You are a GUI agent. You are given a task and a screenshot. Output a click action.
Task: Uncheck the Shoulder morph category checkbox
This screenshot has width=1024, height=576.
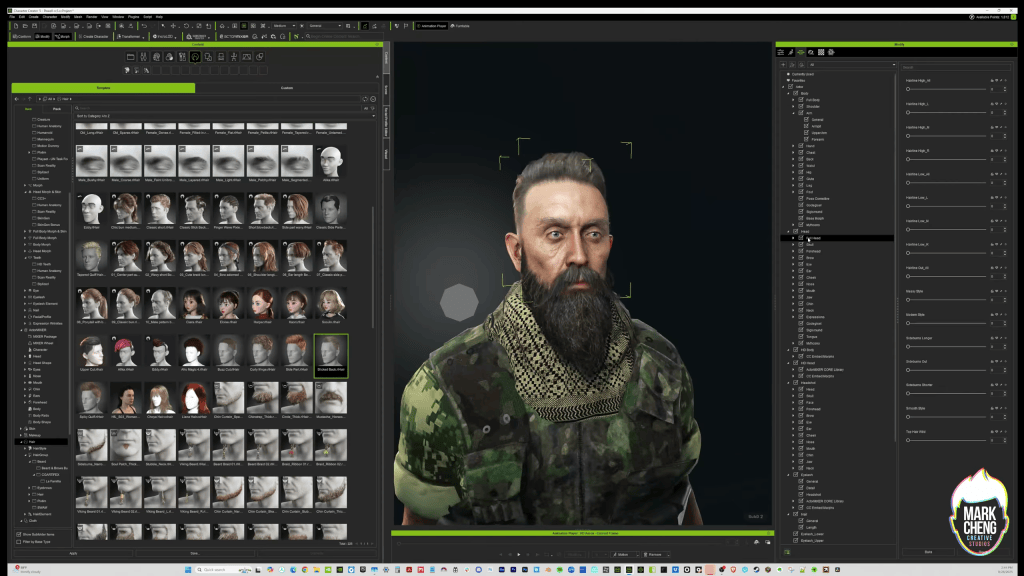click(x=801, y=106)
